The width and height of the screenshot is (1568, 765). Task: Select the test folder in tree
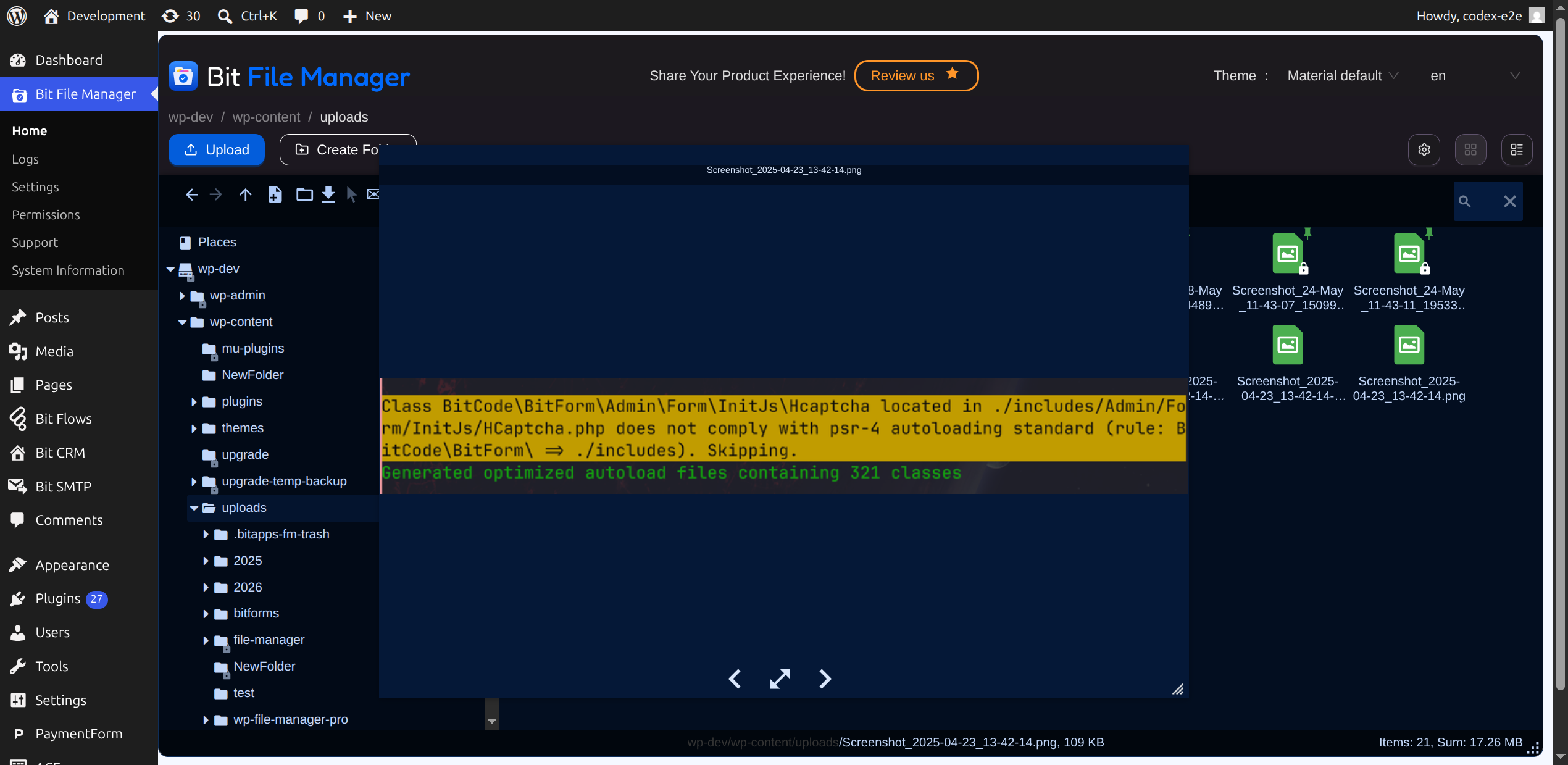[x=244, y=693]
